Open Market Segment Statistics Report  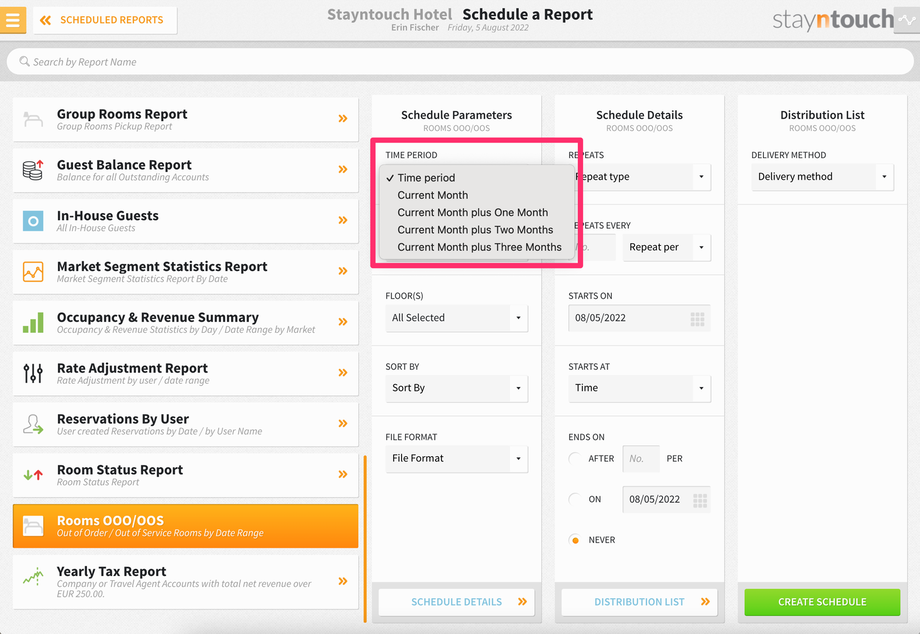(185, 272)
